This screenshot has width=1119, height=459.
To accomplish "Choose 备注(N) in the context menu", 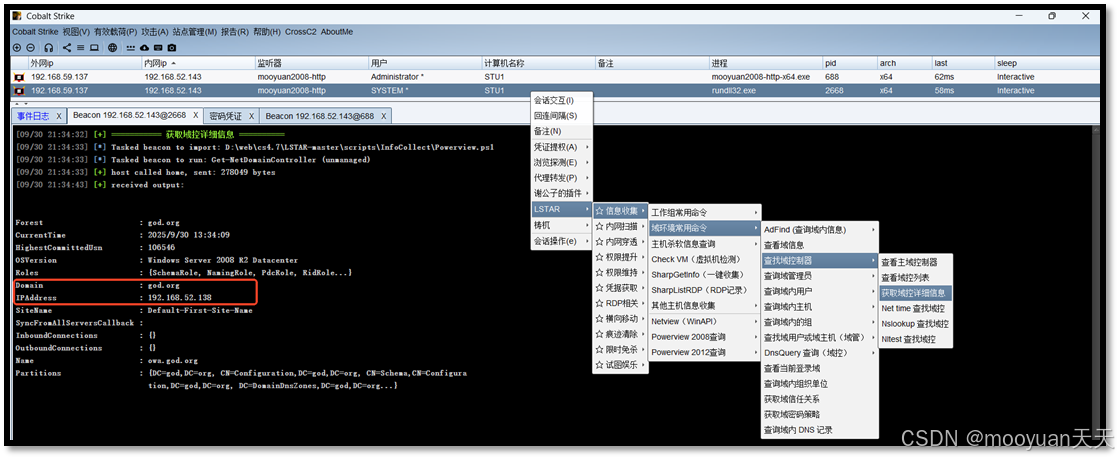I will coord(562,131).
